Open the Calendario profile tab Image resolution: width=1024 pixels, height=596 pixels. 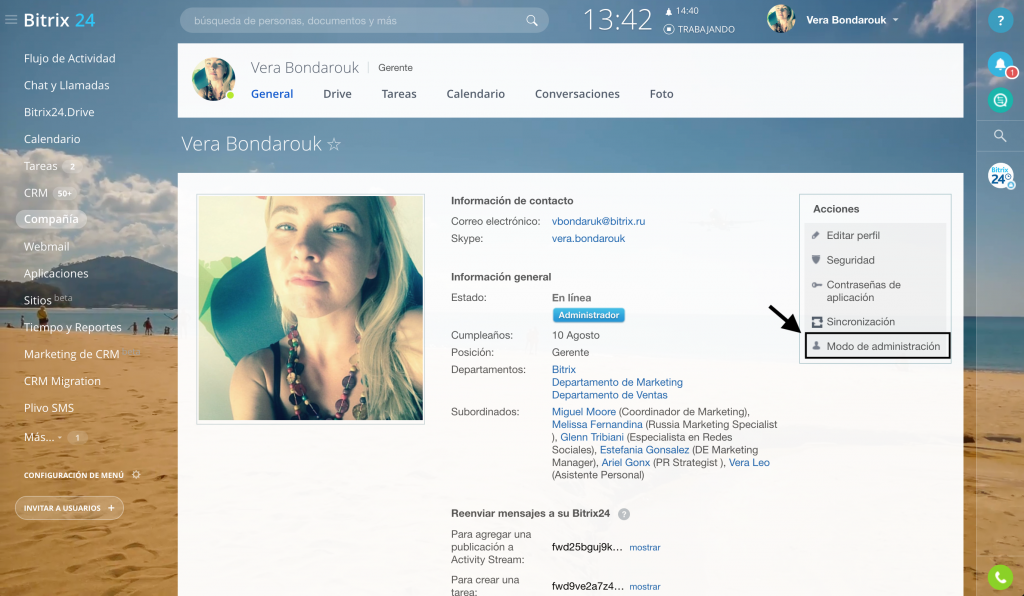(475, 94)
